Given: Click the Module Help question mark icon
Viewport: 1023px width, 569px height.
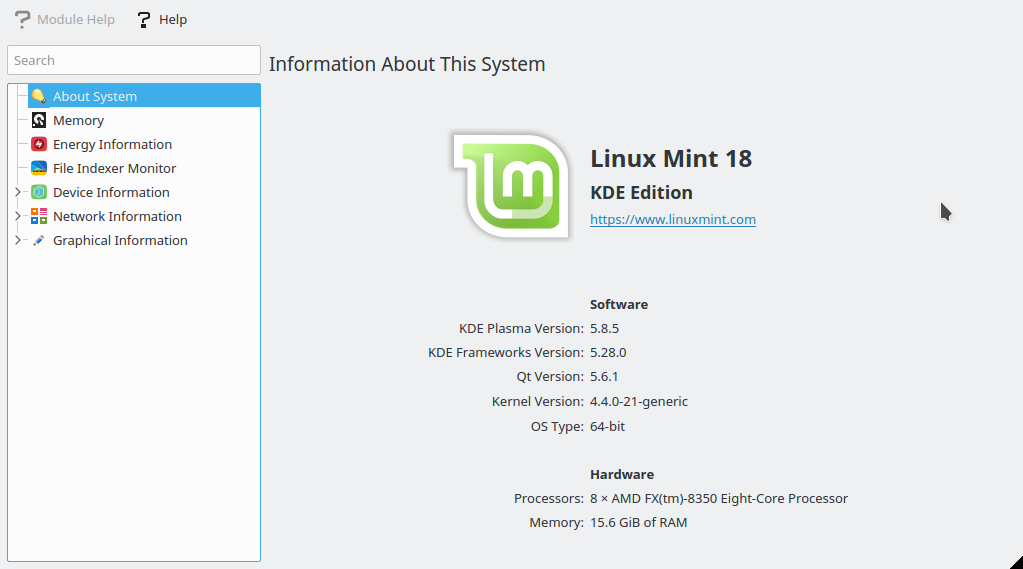Looking at the screenshot, I should coord(23,20).
